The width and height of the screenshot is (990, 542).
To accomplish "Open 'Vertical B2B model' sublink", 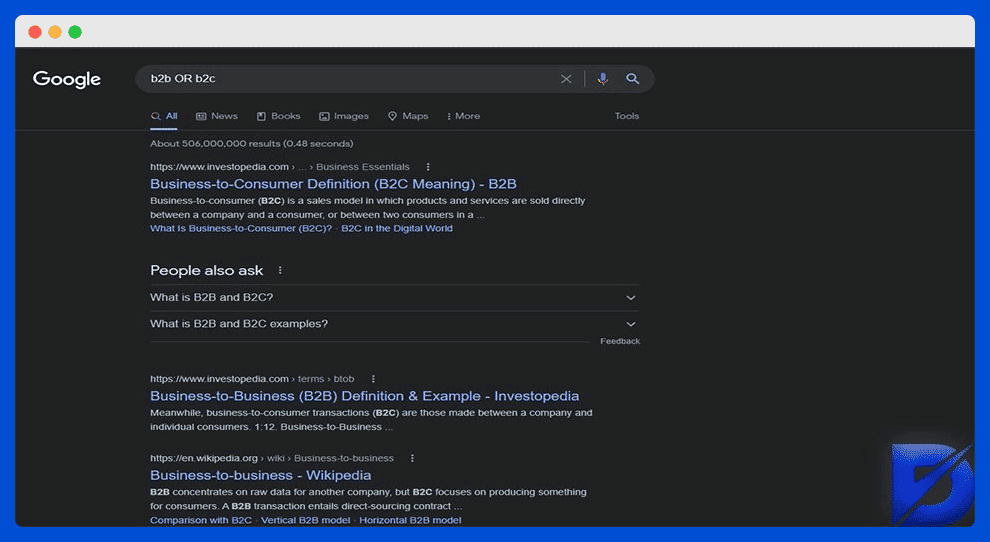I will (x=306, y=521).
